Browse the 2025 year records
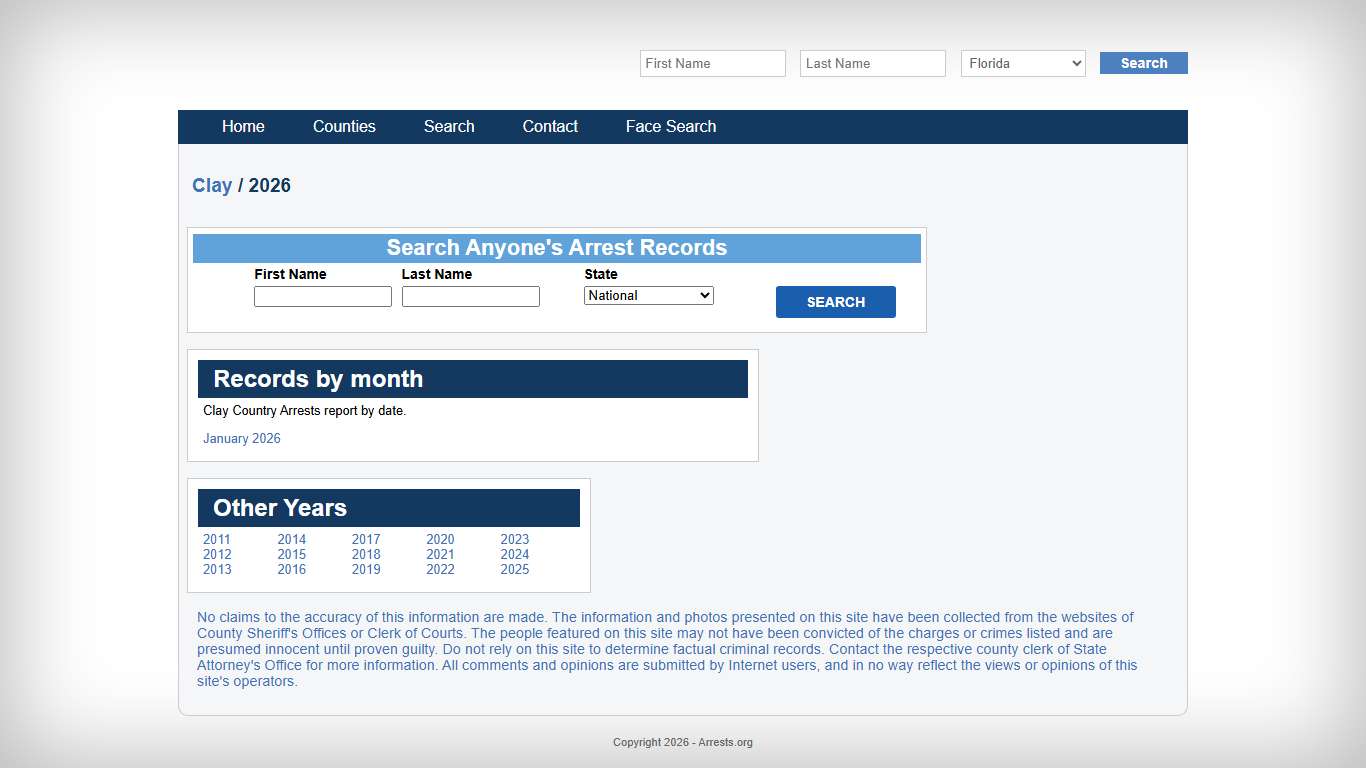This screenshot has width=1366, height=768. coord(515,570)
